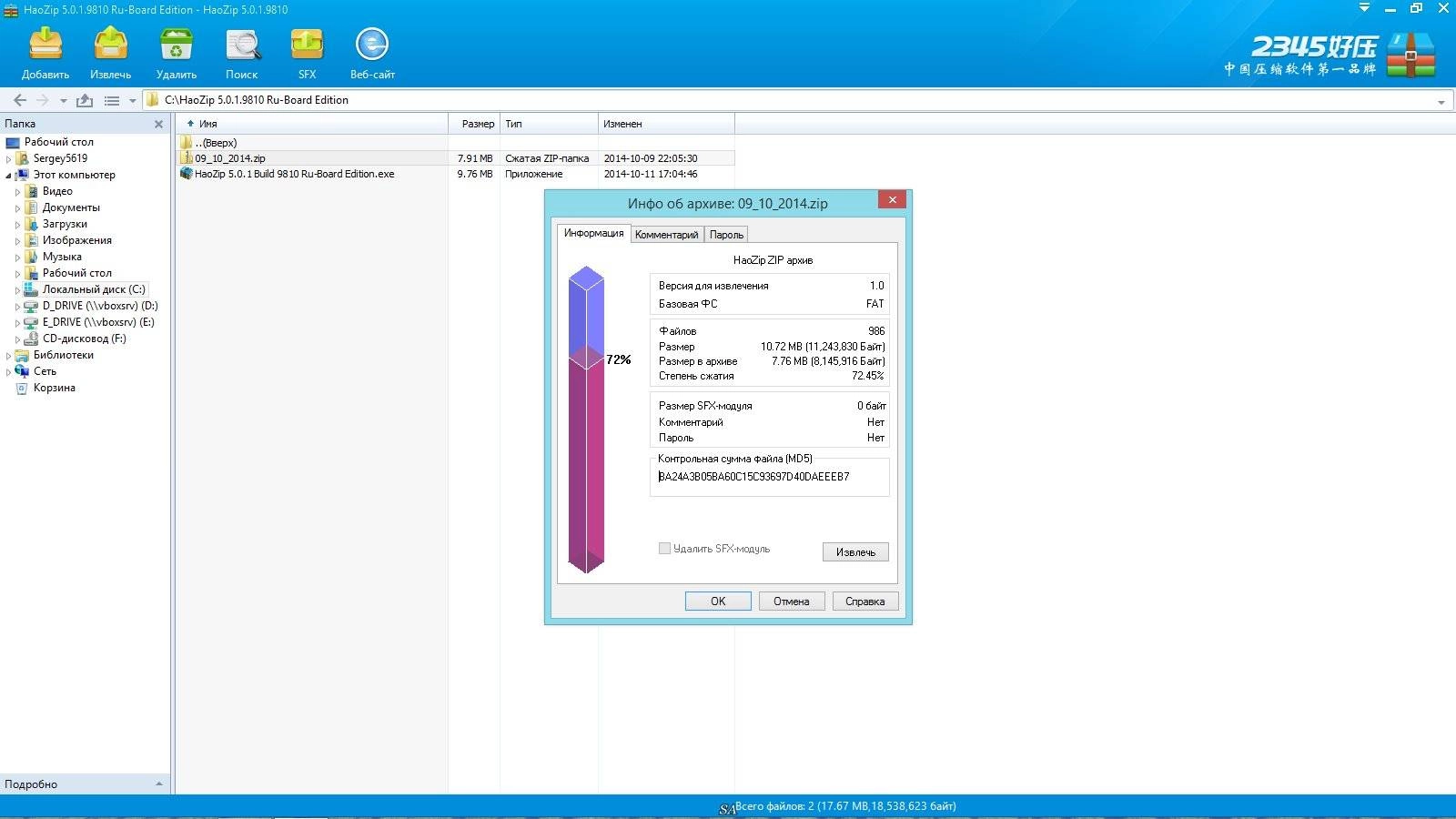Click the Библиотеки tree icon
The width and height of the screenshot is (1456, 819).
click(22, 355)
